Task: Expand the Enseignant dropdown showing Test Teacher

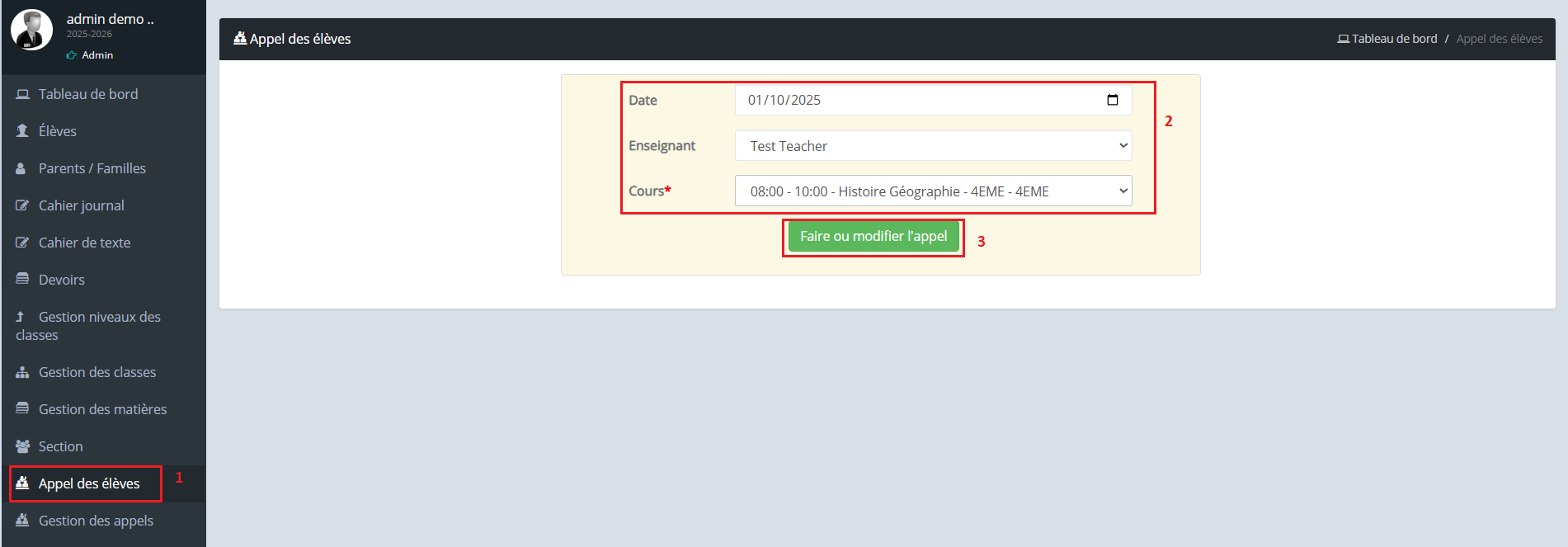Action: [x=932, y=146]
